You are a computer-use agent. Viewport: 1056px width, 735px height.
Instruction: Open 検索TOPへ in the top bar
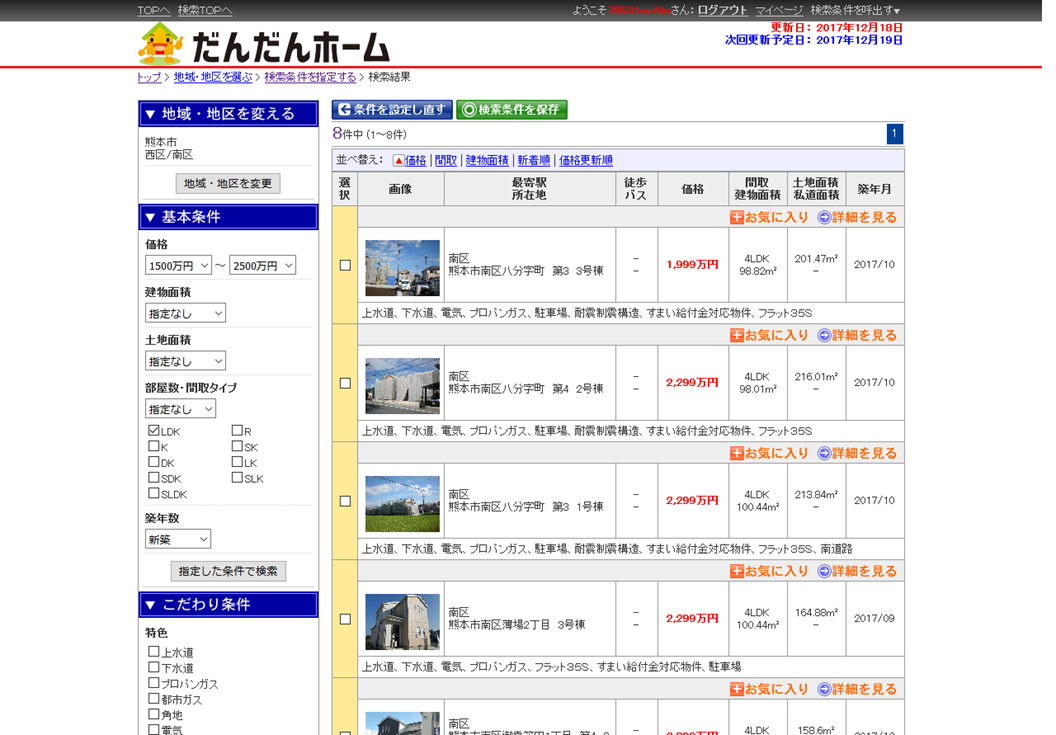[x=205, y=10]
